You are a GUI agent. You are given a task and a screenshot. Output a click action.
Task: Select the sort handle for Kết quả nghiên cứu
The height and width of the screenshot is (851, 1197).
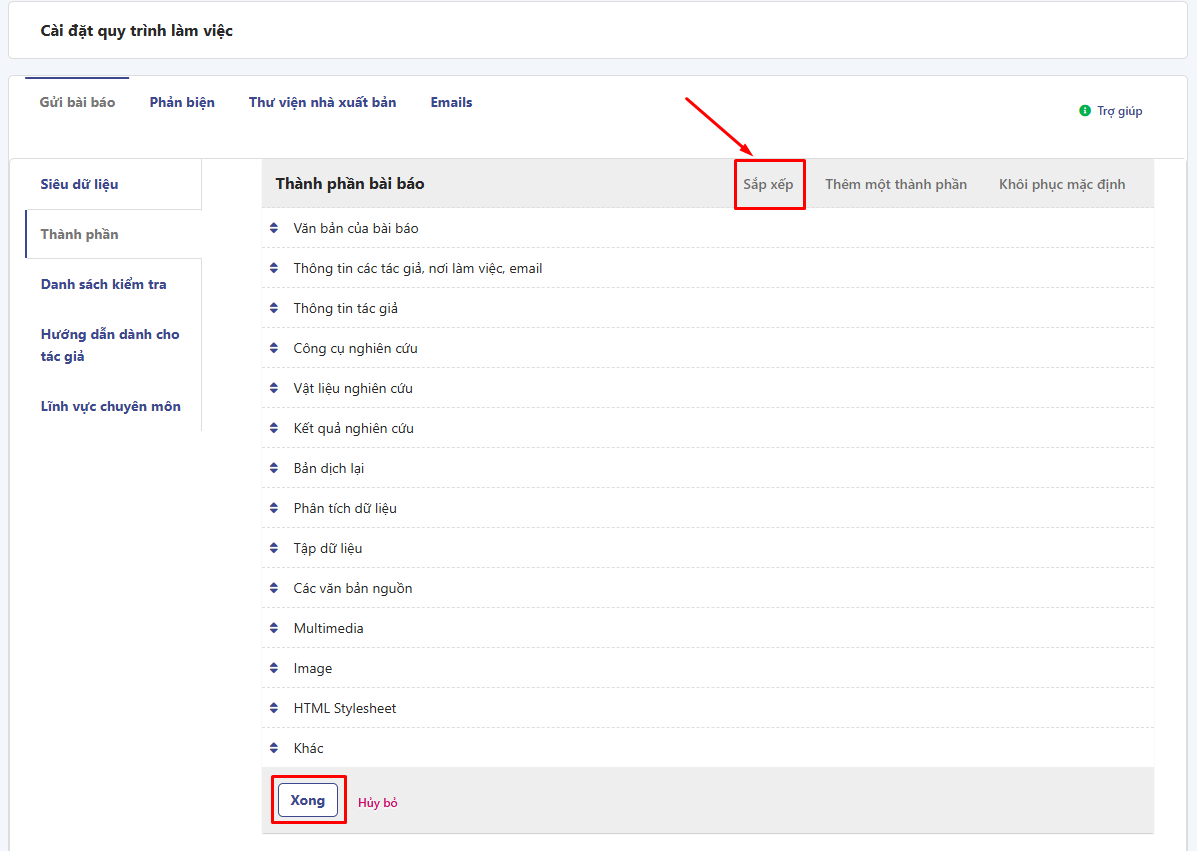tap(274, 428)
